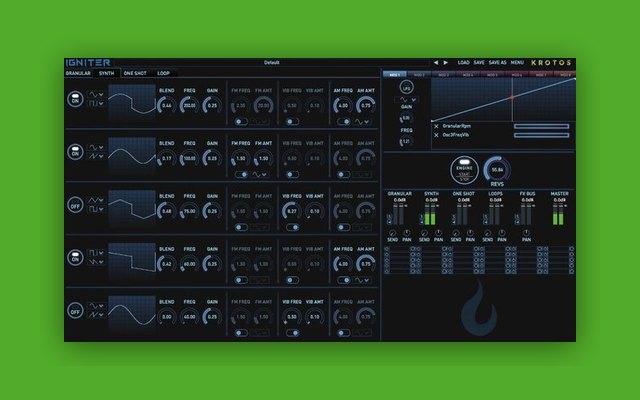Image resolution: width=640 pixels, height=400 pixels.
Task: Open AM waveform dropdown in oscillator 1 row
Action: 362,122
